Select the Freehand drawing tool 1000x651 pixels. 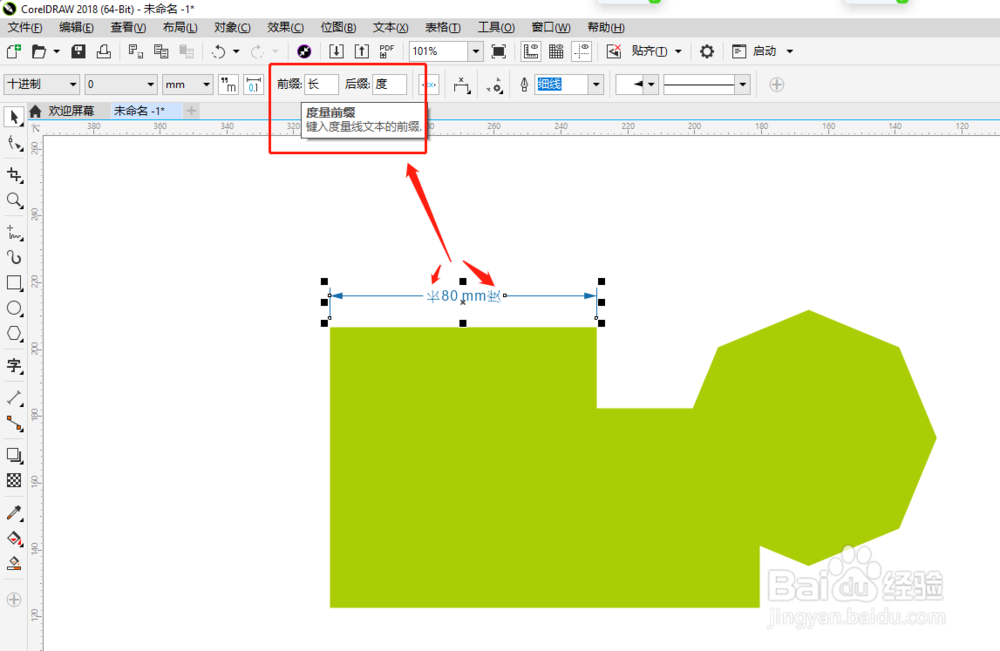(x=14, y=232)
